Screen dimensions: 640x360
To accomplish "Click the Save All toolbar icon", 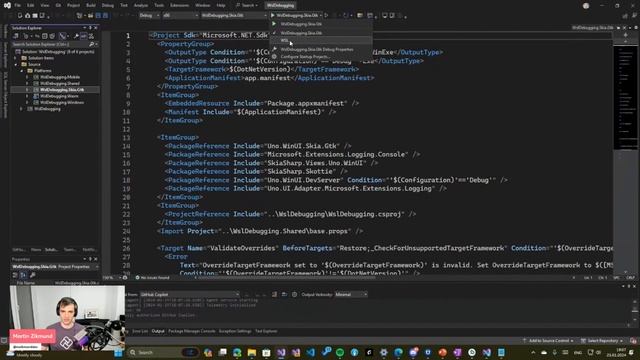I will coord(42,16).
